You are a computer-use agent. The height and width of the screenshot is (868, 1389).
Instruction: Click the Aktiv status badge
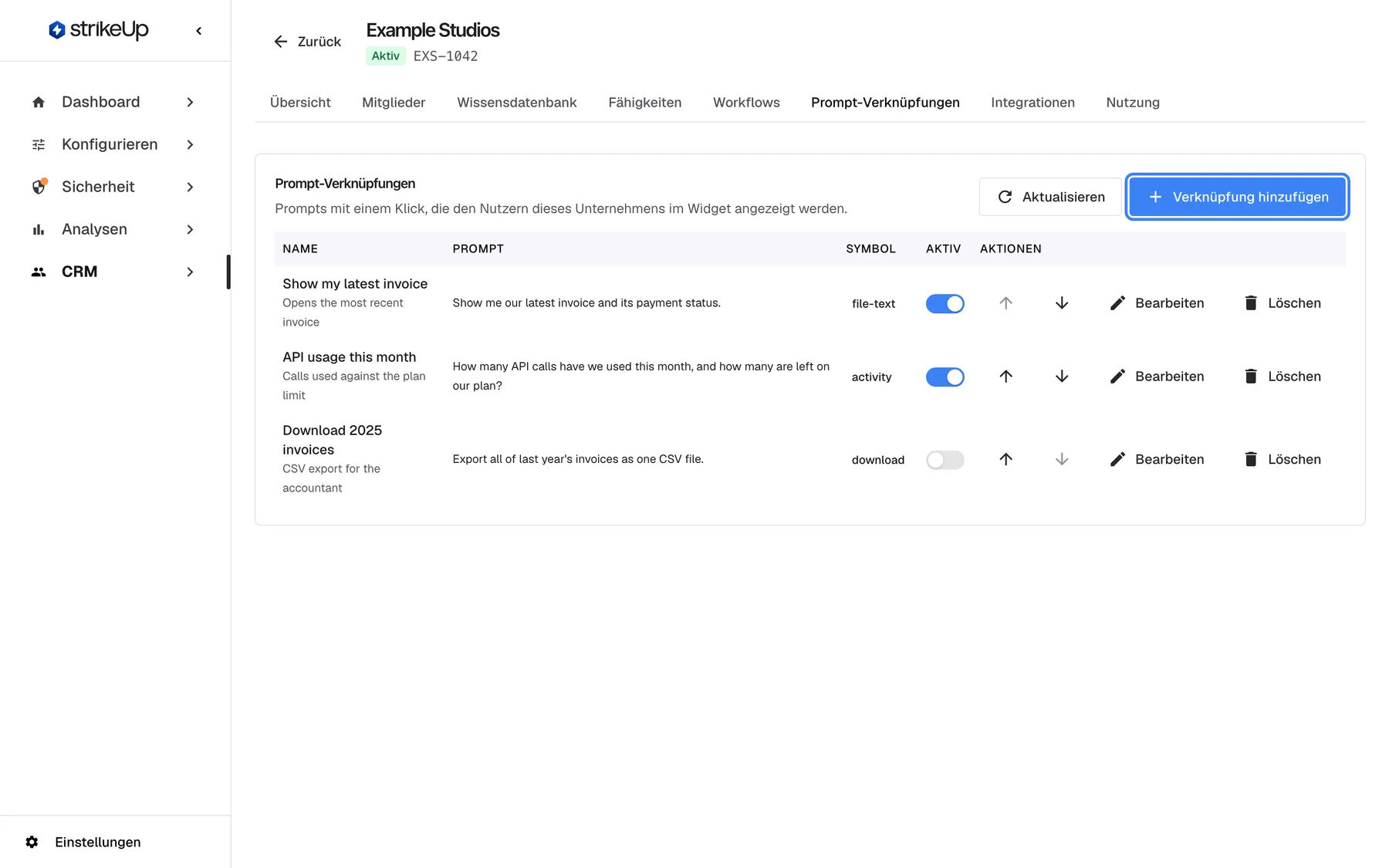(x=385, y=56)
